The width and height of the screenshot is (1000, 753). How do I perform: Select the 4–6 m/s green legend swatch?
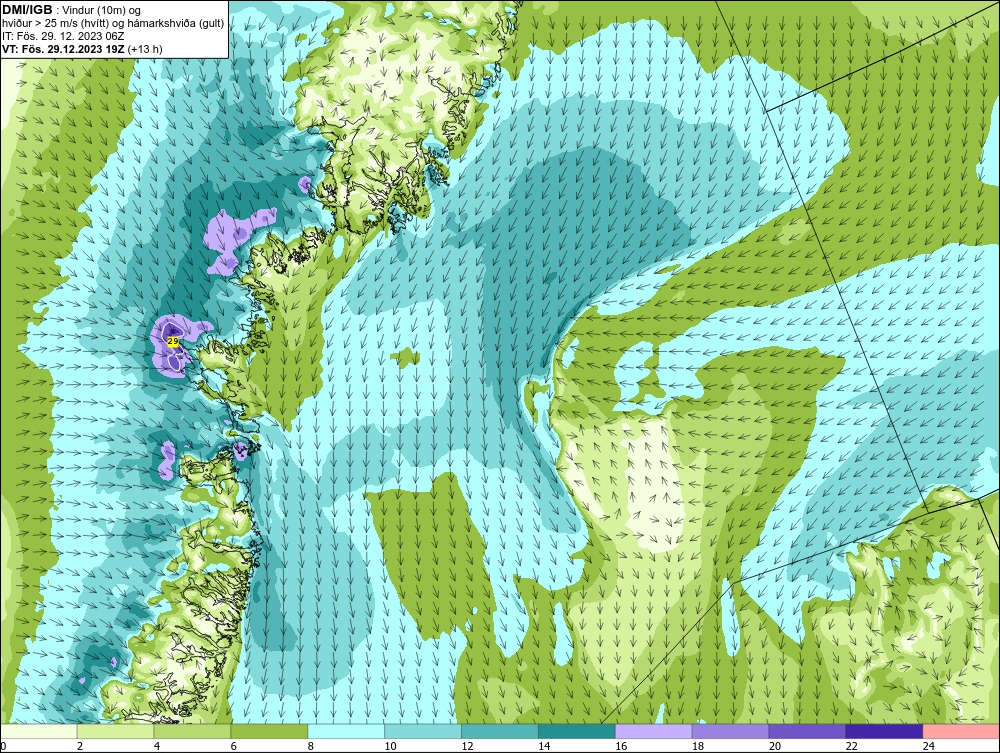click(x=192, y=731)
